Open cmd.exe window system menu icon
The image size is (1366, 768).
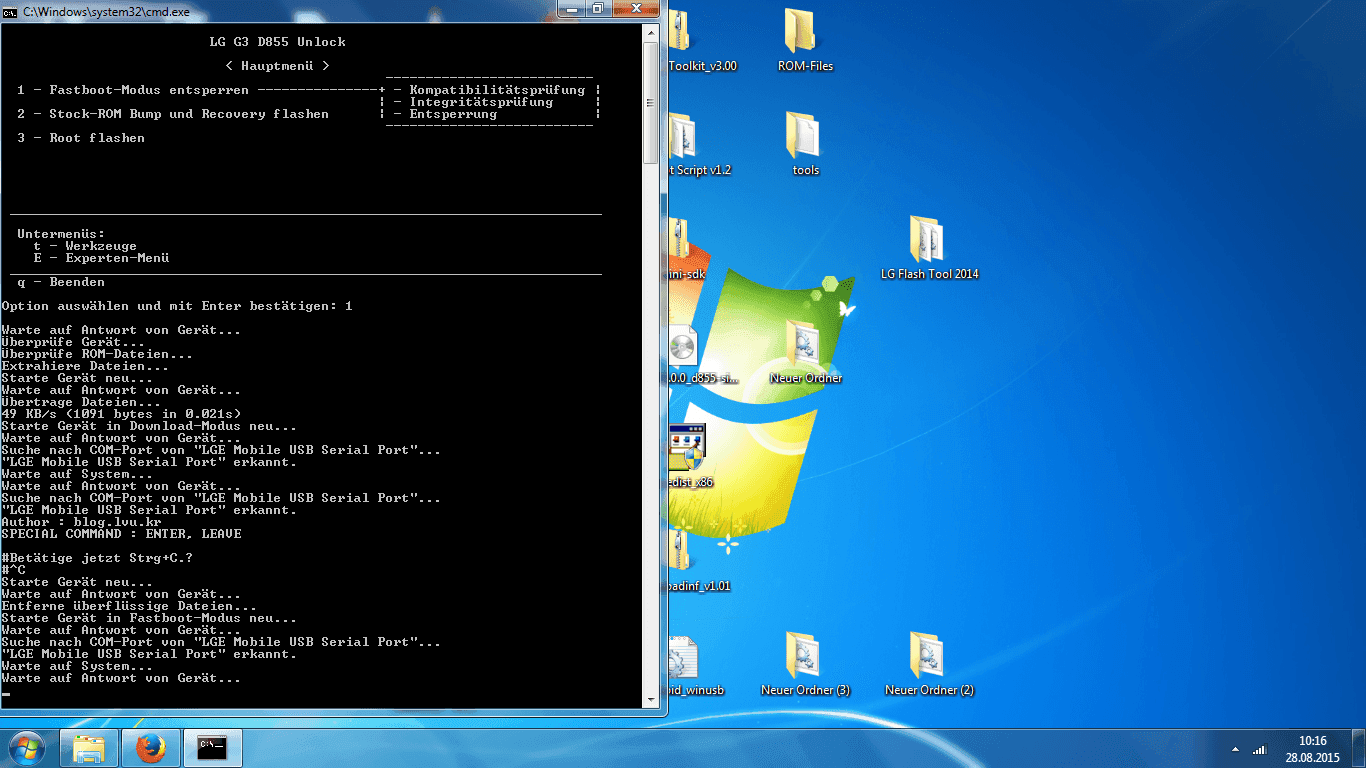pos(9,11)
